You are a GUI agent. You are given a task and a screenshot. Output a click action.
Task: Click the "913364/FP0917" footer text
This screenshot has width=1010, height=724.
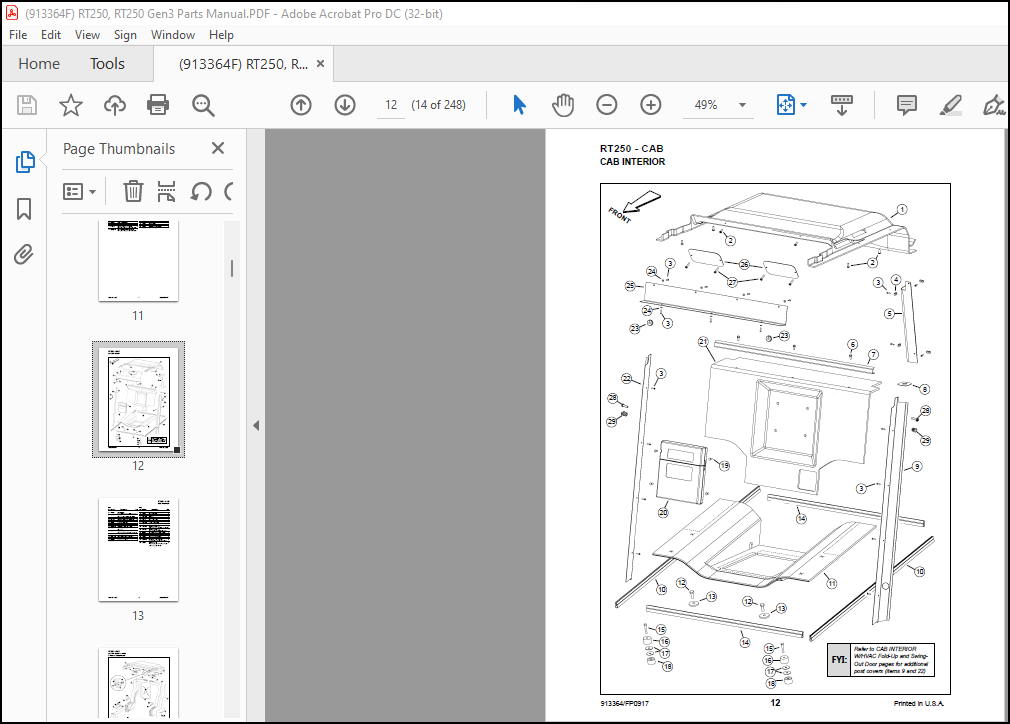pyautogui.click(x=624, y=703)
